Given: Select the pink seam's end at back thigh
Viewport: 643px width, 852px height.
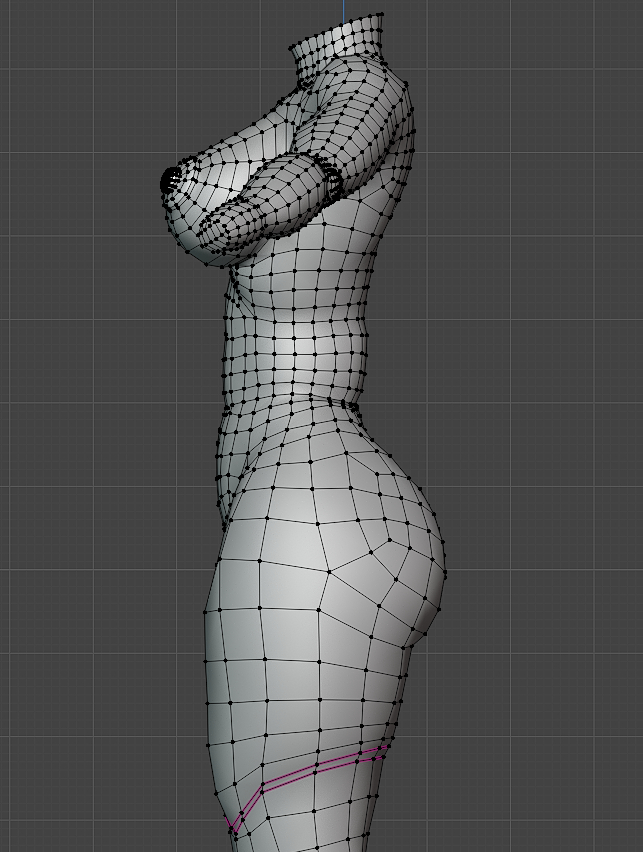Looking at the screenshot, I should (x=387, y=746).
